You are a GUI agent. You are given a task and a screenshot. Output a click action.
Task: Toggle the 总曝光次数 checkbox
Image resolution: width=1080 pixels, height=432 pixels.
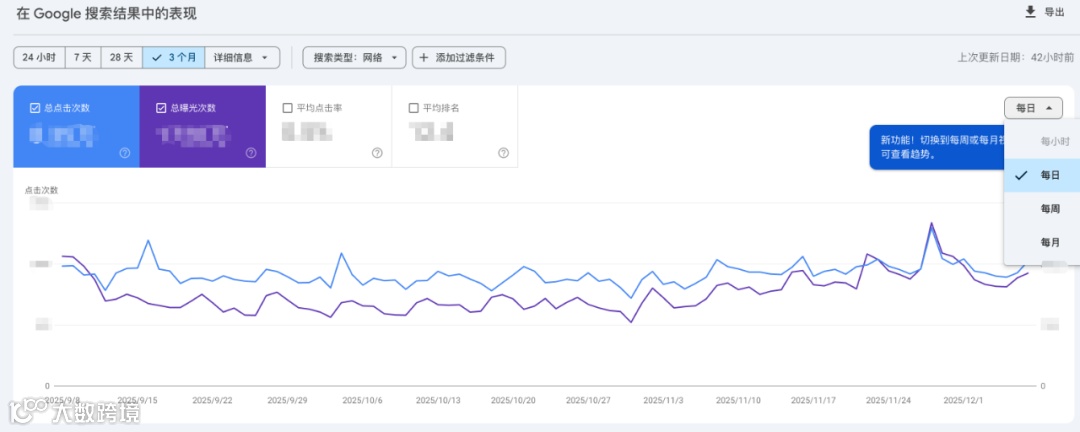point(161,107)
